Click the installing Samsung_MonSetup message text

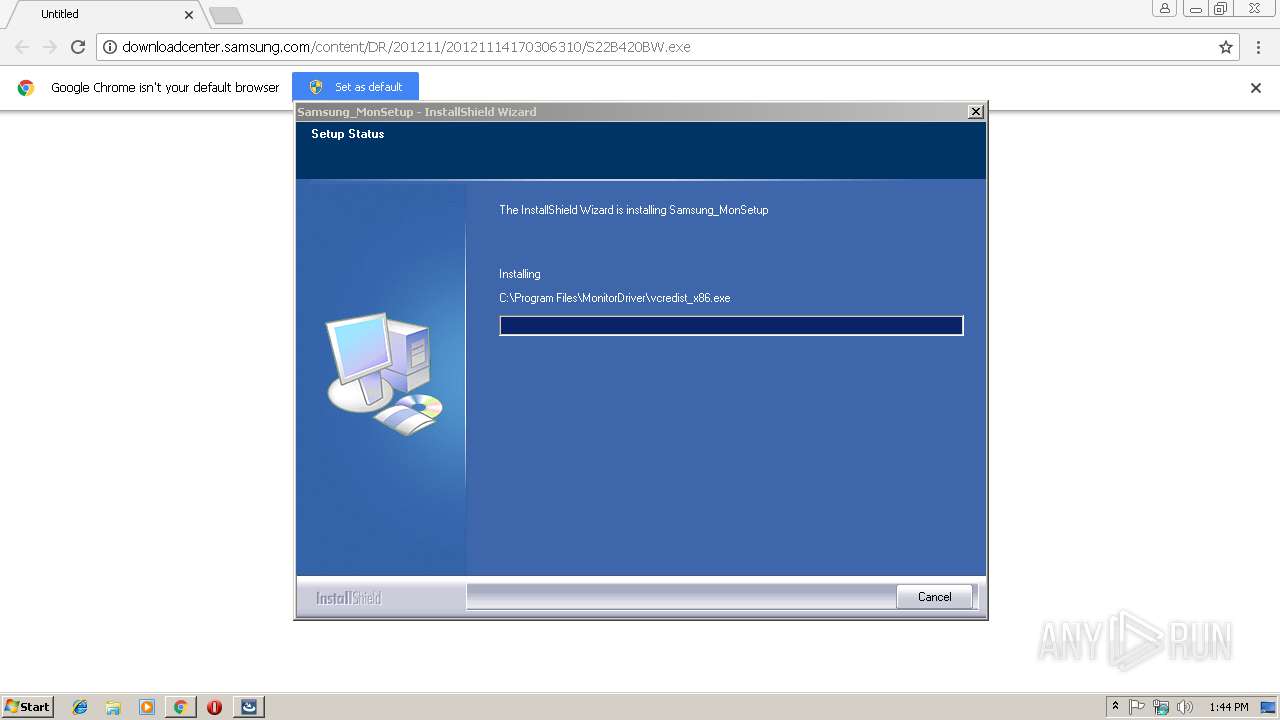point(634,210)
